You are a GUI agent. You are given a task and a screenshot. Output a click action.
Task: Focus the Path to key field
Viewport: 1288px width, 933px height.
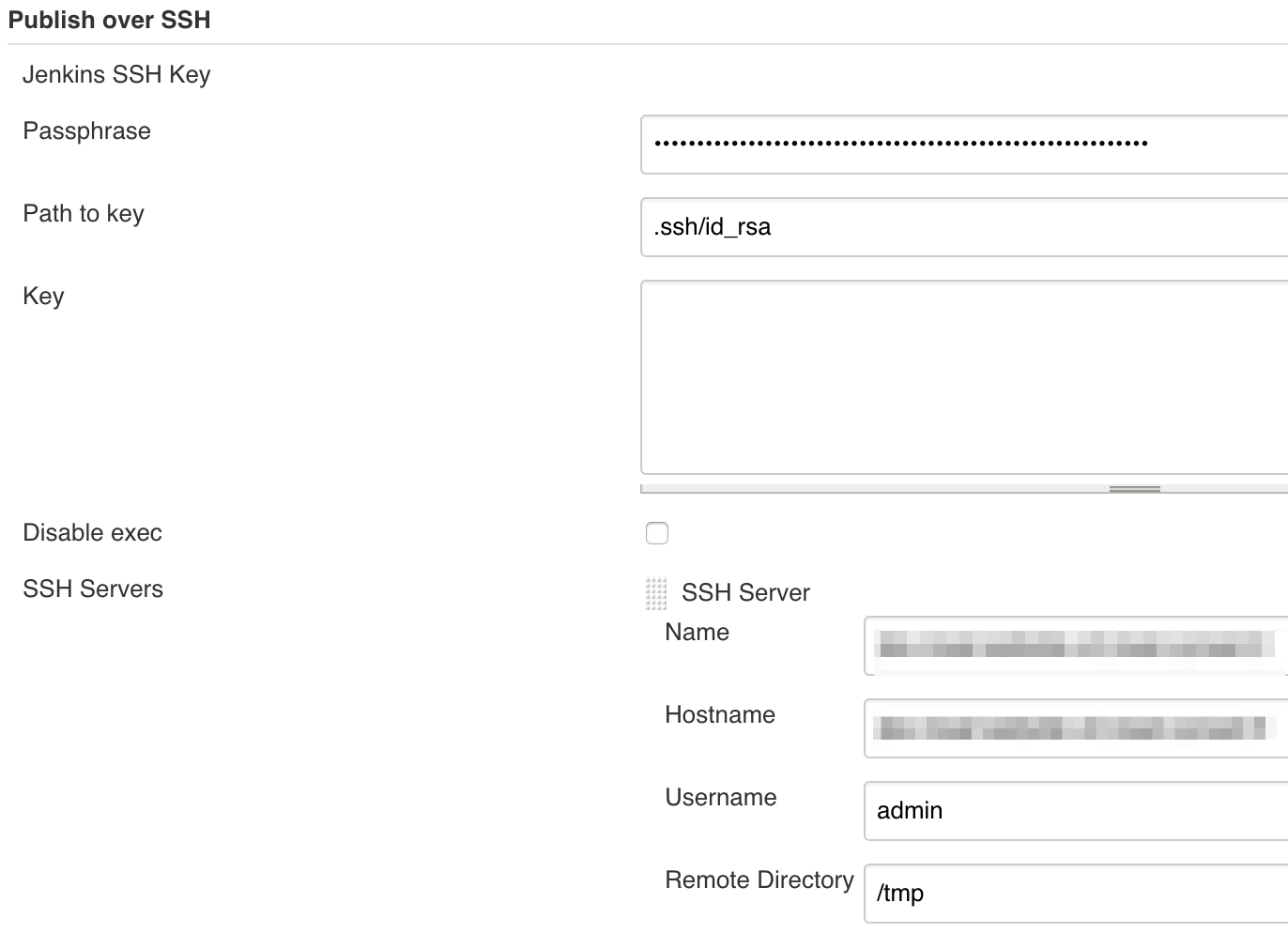point(963,227)
